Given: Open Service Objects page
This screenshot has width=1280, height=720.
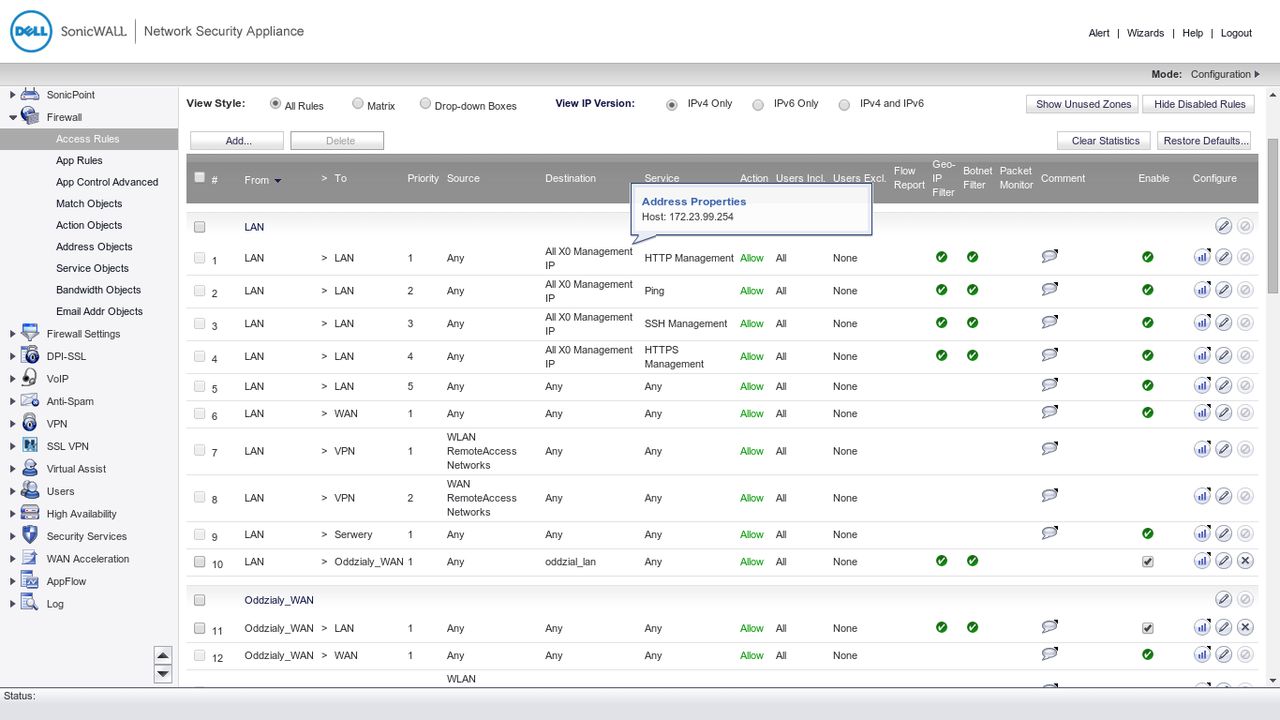Looking at the screenshot, I should pyautogui.click(x=92, y=268).
